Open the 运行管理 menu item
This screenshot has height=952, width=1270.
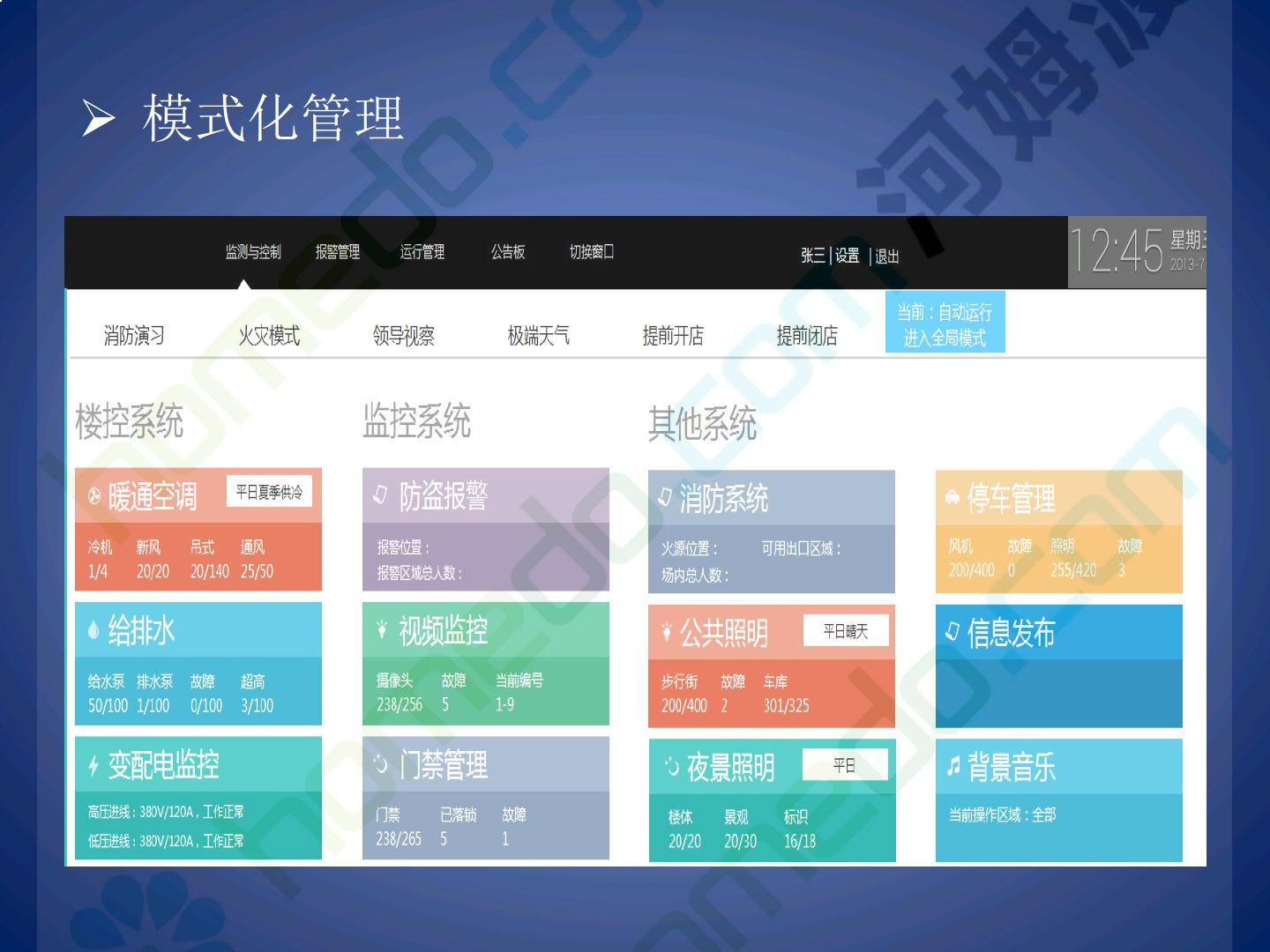(422, 252)
